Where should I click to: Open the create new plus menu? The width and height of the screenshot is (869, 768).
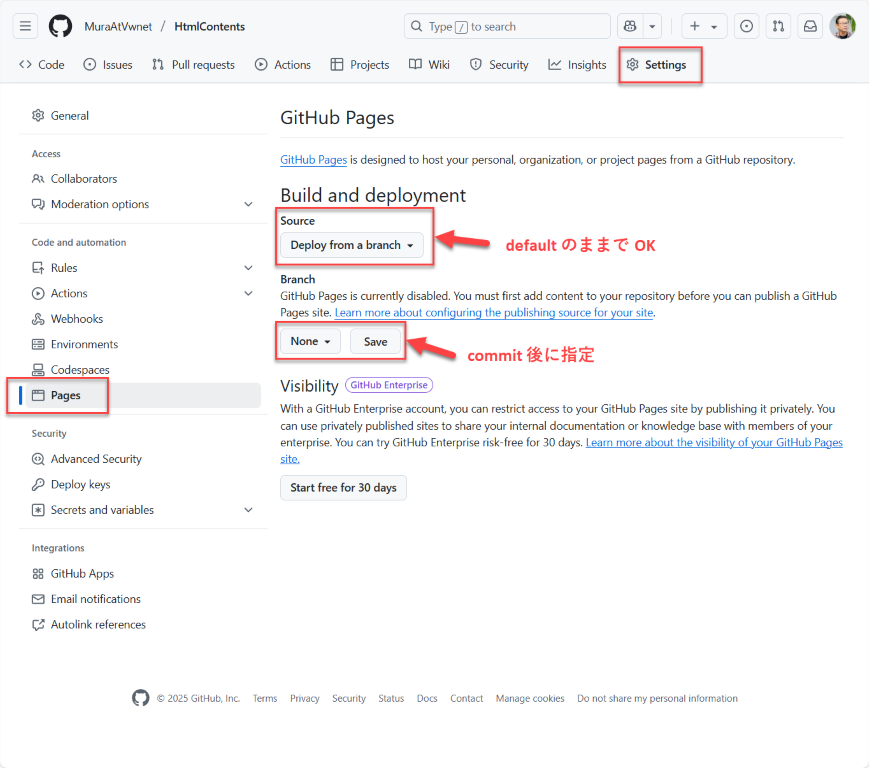point(704,26)
